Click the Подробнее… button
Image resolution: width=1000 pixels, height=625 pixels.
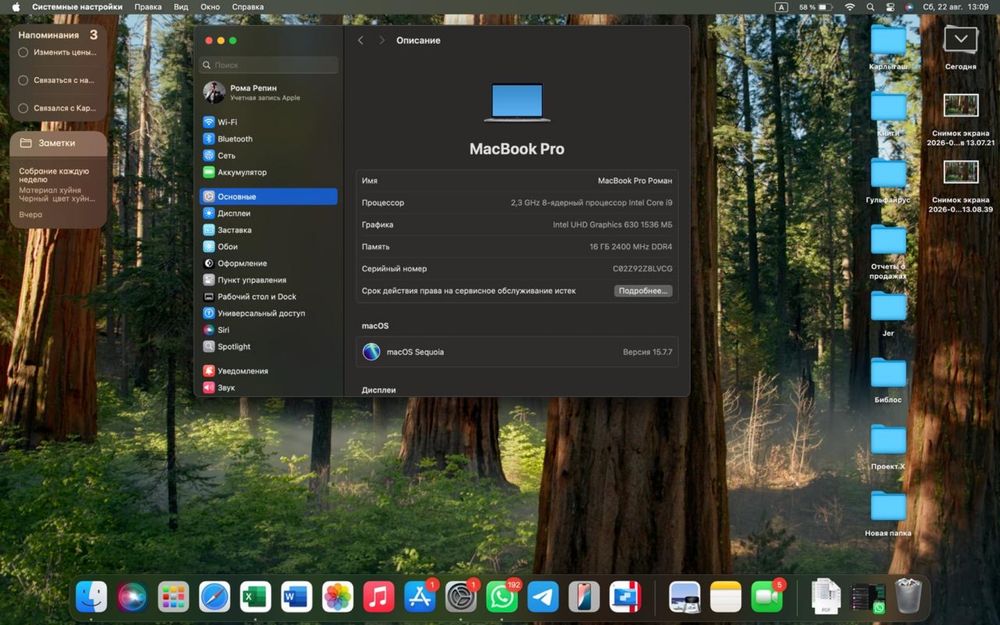(x=643, y=291)
